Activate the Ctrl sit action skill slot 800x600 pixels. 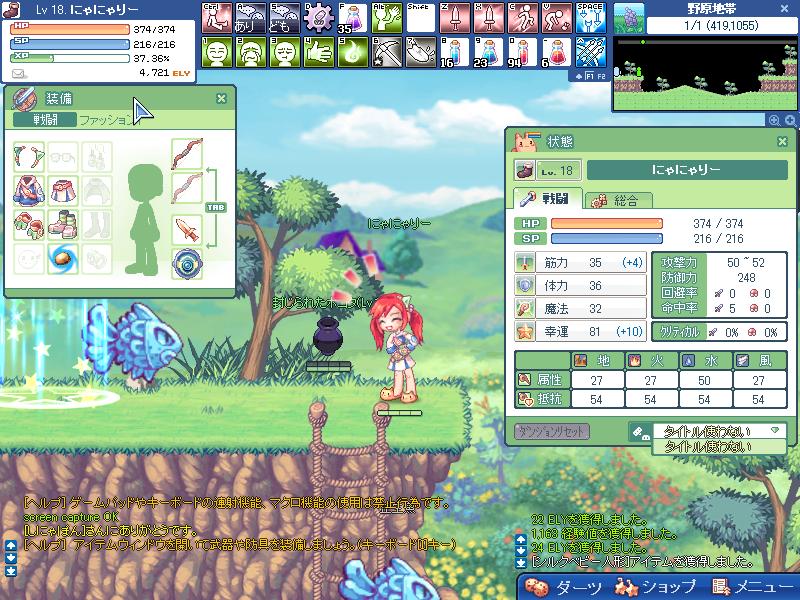point(217,17)
